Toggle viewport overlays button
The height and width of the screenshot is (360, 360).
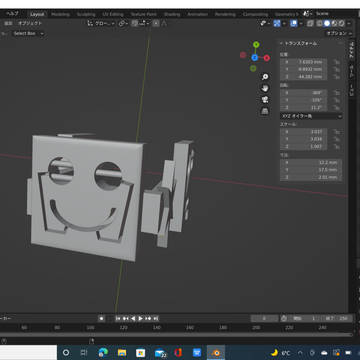click(x=294, y=23)
